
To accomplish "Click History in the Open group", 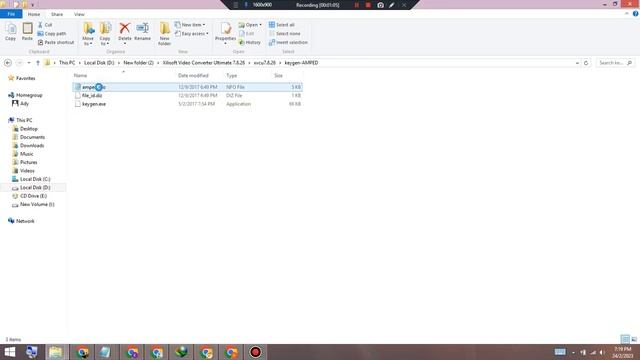I will coord(250,42).
